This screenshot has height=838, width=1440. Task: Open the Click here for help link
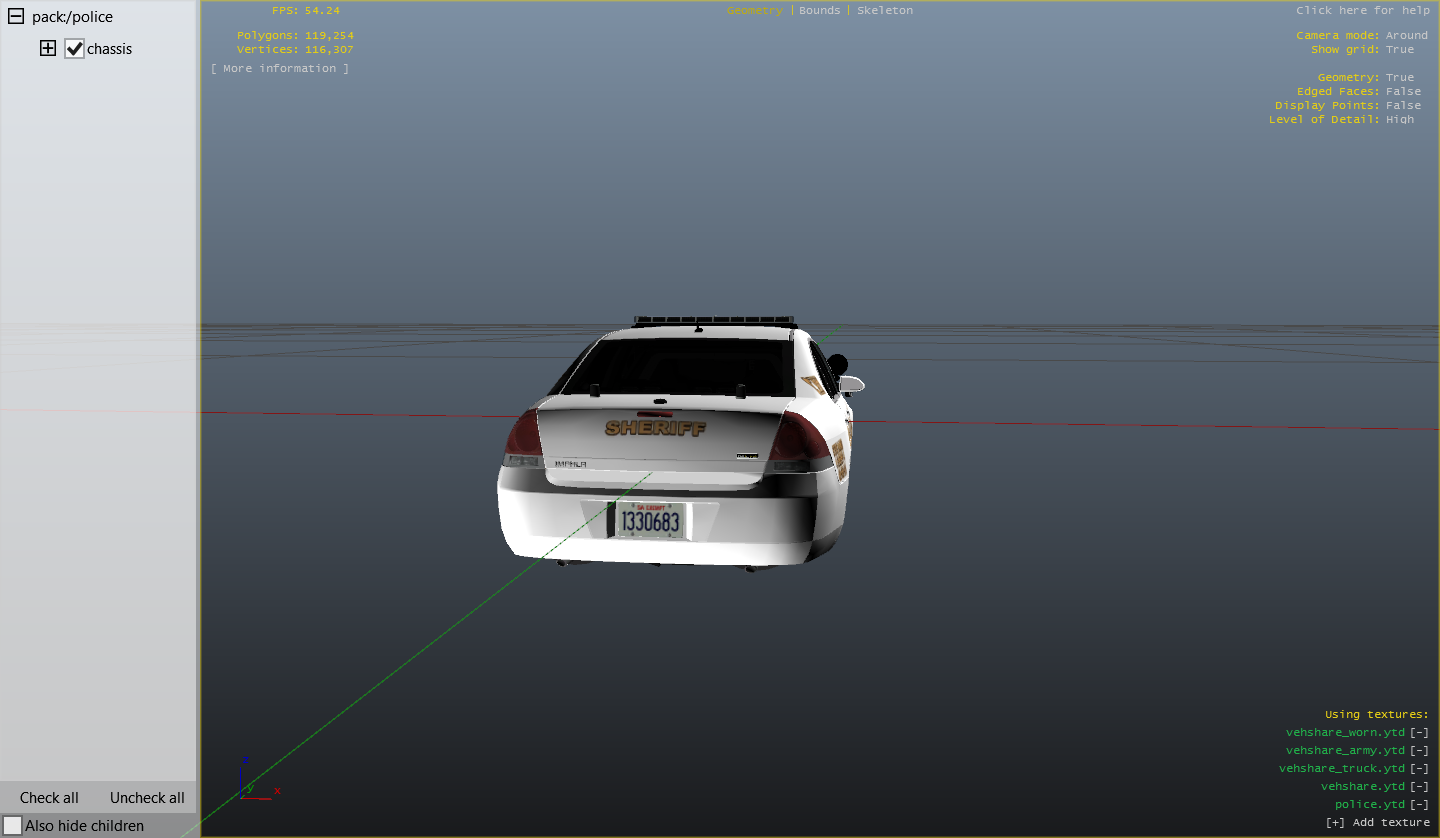pyautogui.click(x=1362, y=10)
